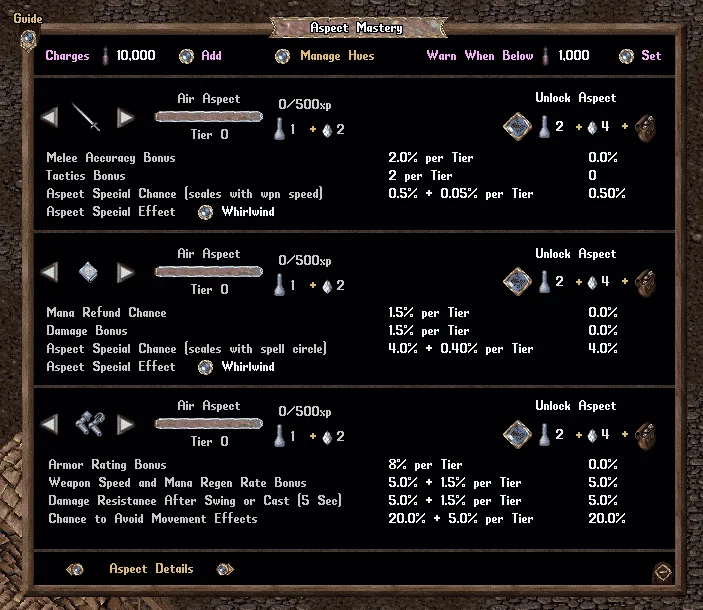Go to next spell aspect arrow

point(126,273)
